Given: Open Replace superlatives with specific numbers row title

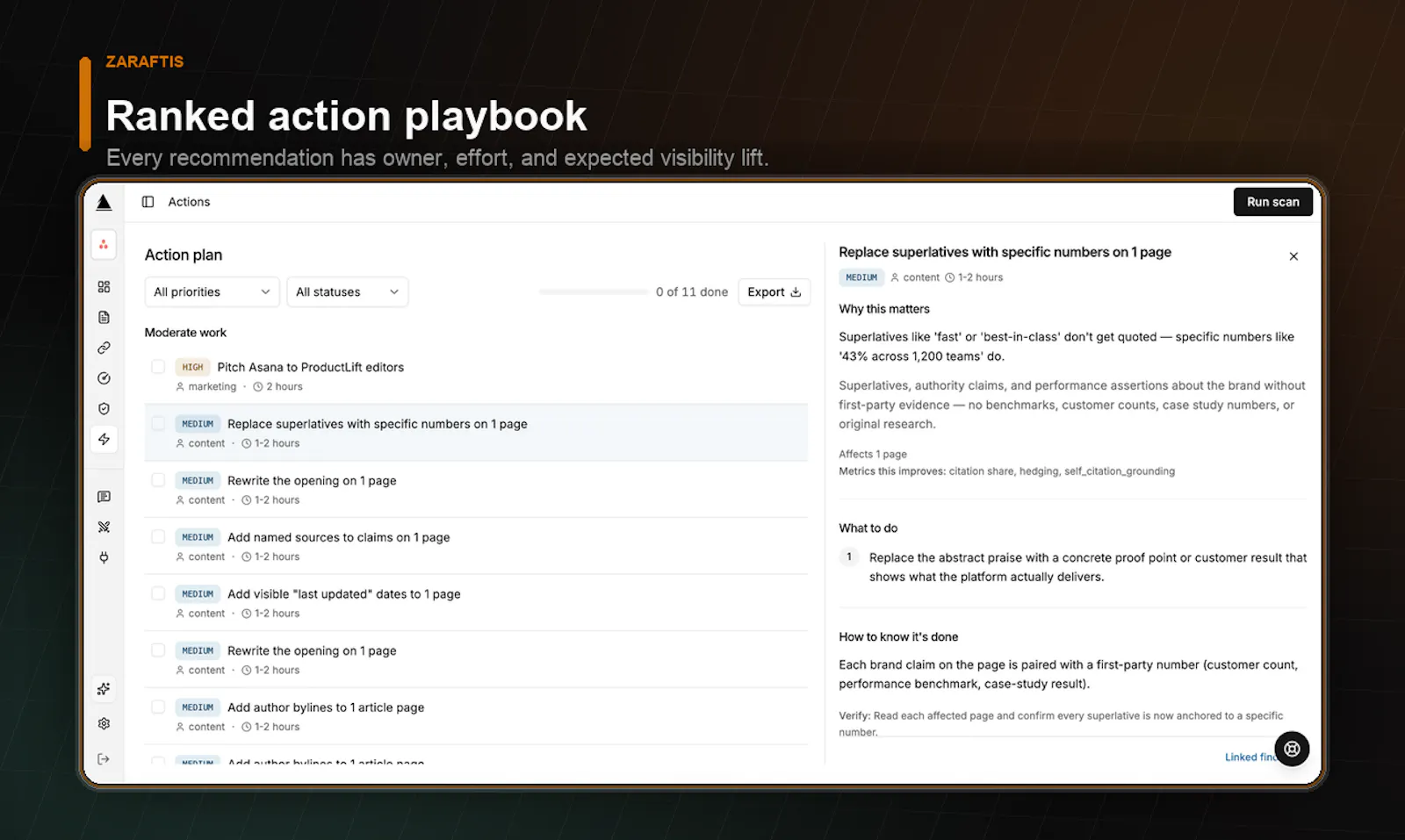Looking at the screenshot, I should click(x=378, y=424).
